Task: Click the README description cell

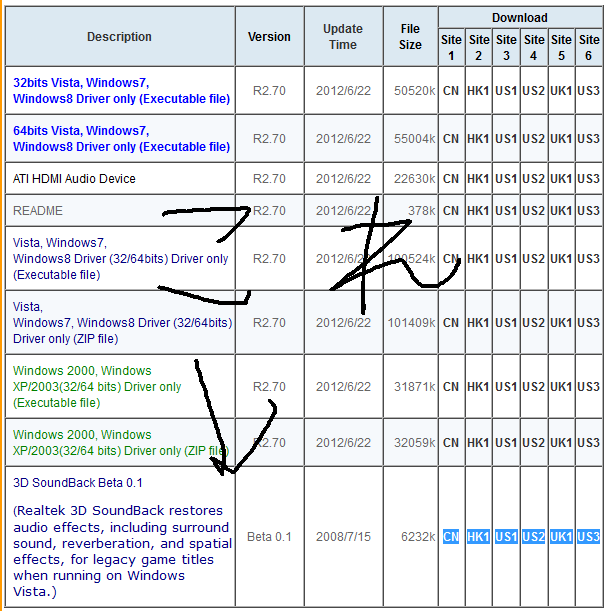Action: (38, 210)
